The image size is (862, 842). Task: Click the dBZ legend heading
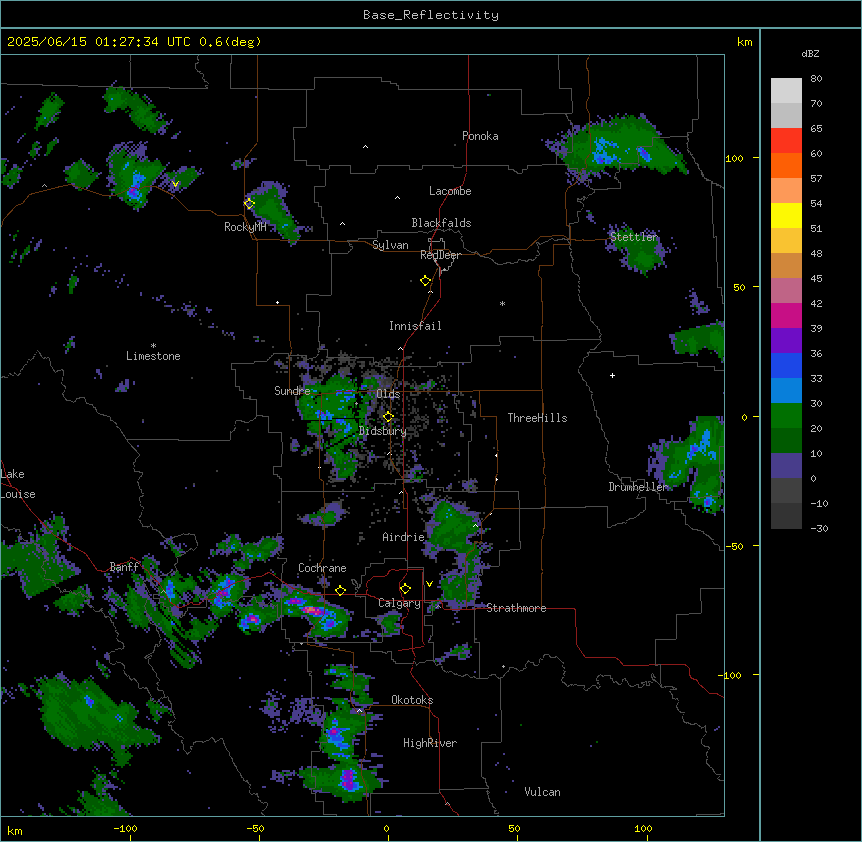pos(810,53)
